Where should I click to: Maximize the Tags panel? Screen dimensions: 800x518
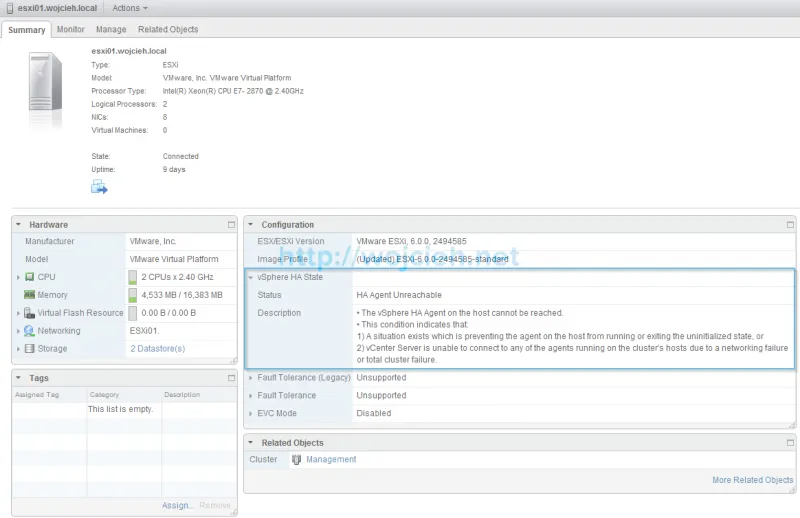pyautogui.click(x=231, y=378)
